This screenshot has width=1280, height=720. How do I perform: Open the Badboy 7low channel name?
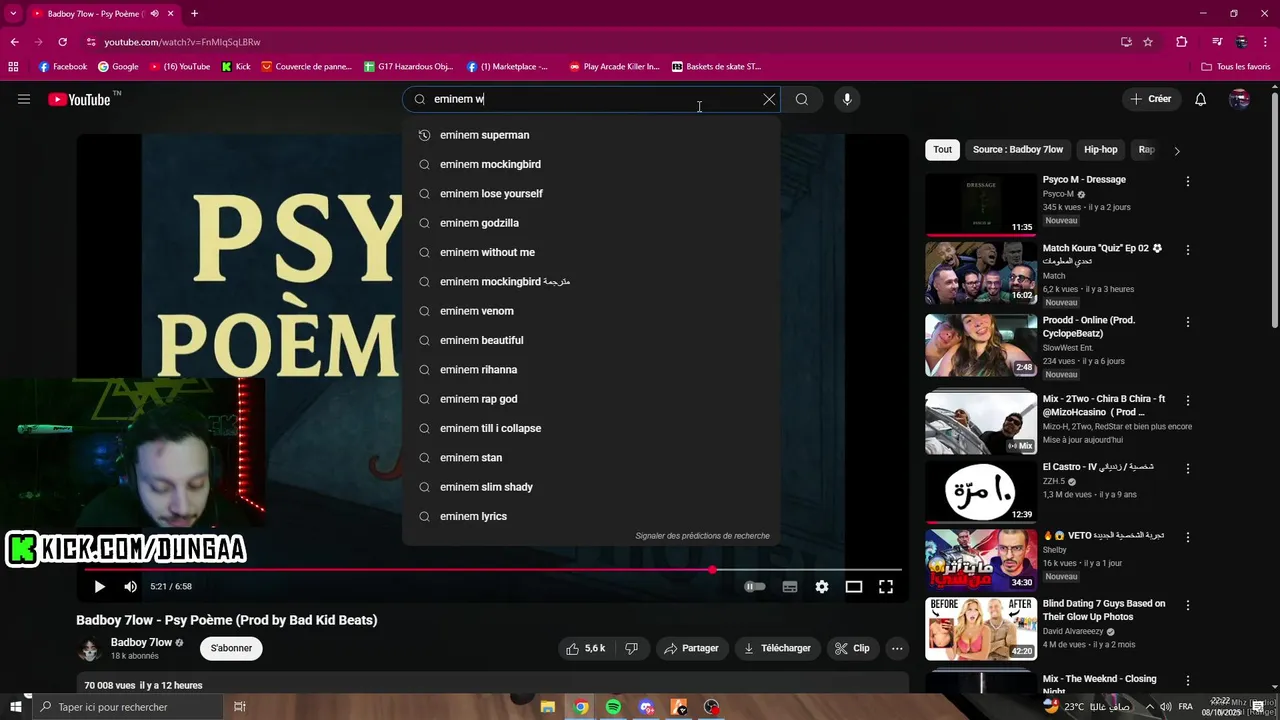[141, 642]
